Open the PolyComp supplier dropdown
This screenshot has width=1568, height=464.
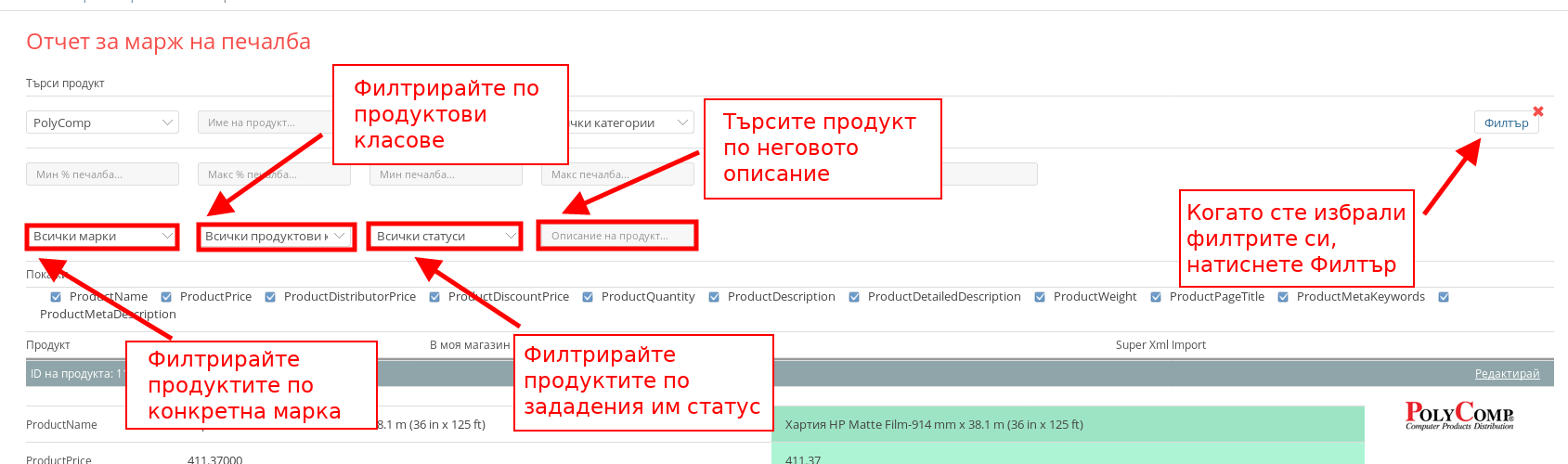(102, 122)
